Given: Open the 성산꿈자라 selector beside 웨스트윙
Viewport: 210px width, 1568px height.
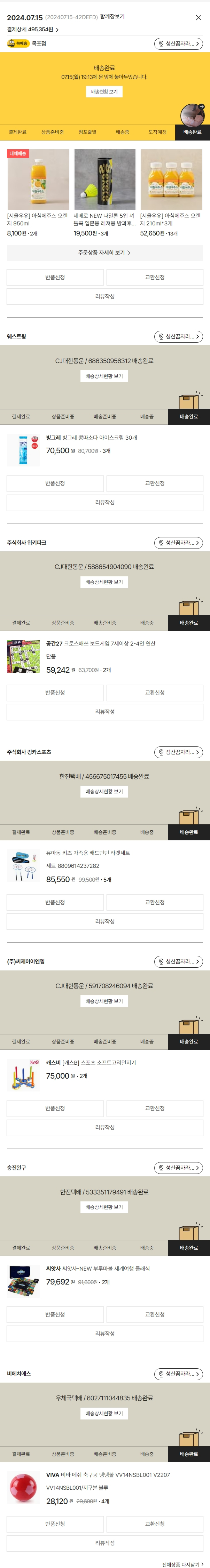Looking at the screenshot, I should coord(178,337).
